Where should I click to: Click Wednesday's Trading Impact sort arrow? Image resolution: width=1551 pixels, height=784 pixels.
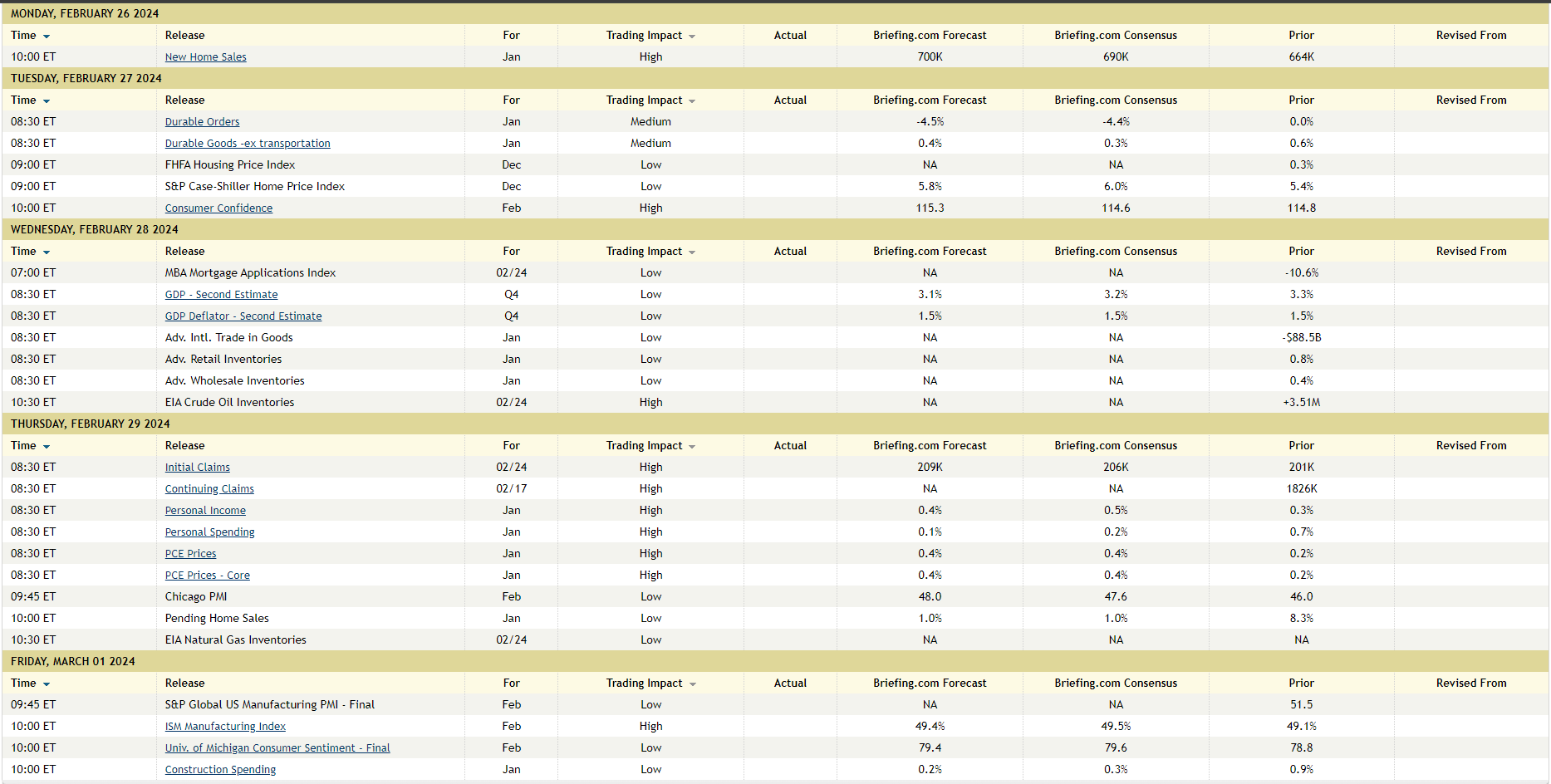[692, 252]
